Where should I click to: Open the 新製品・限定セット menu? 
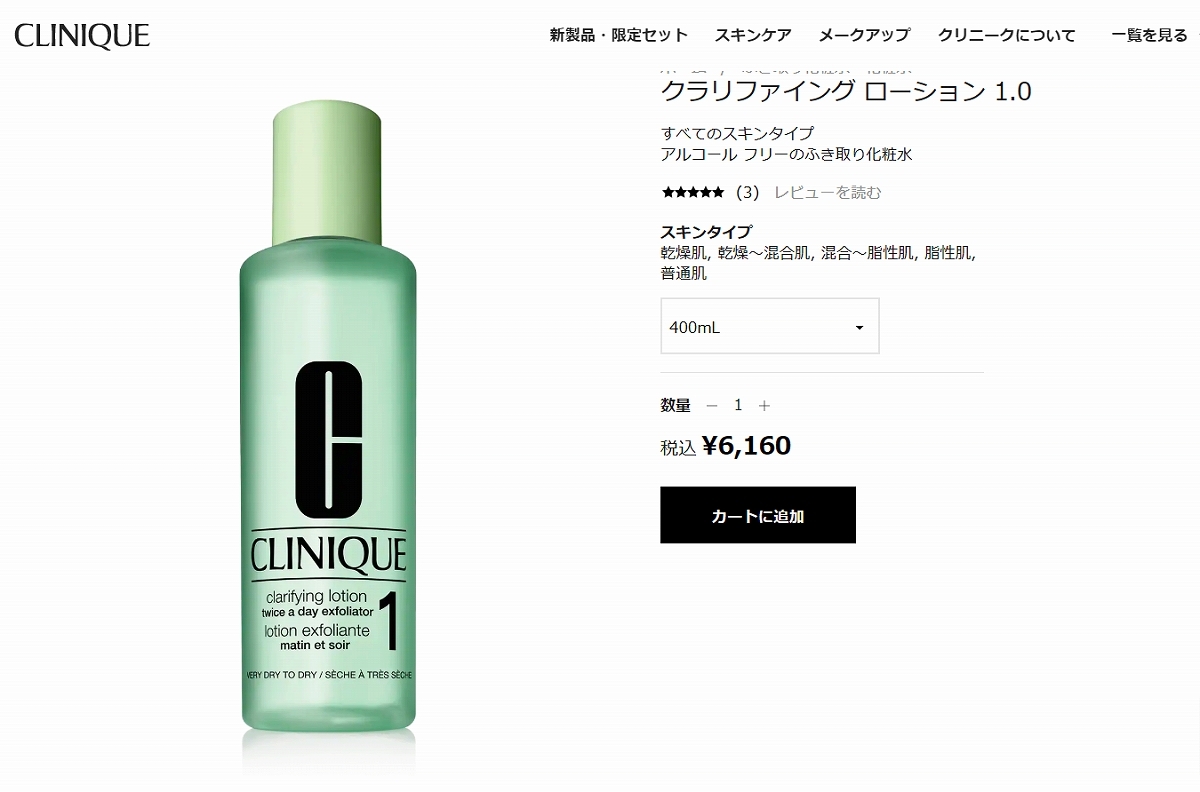[619, 35]
